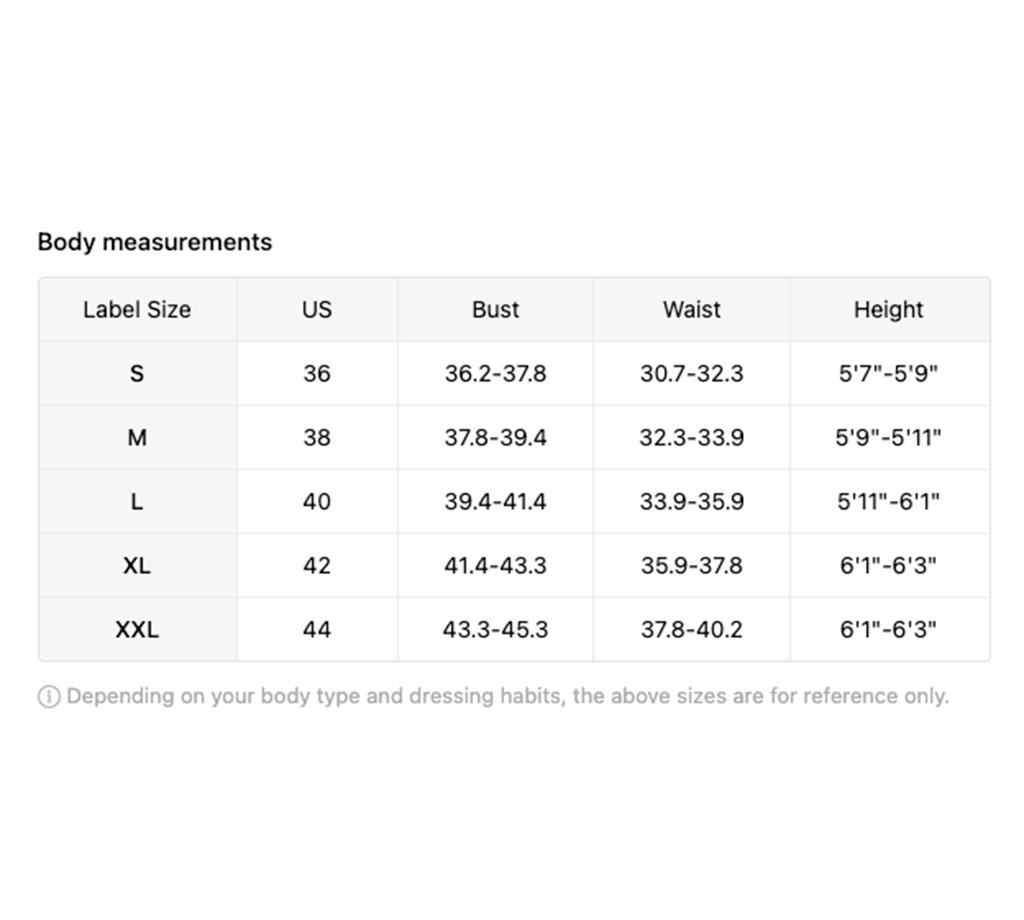Select waist value 33.9-35.9
1024x920 pixels.
point(691,502)
